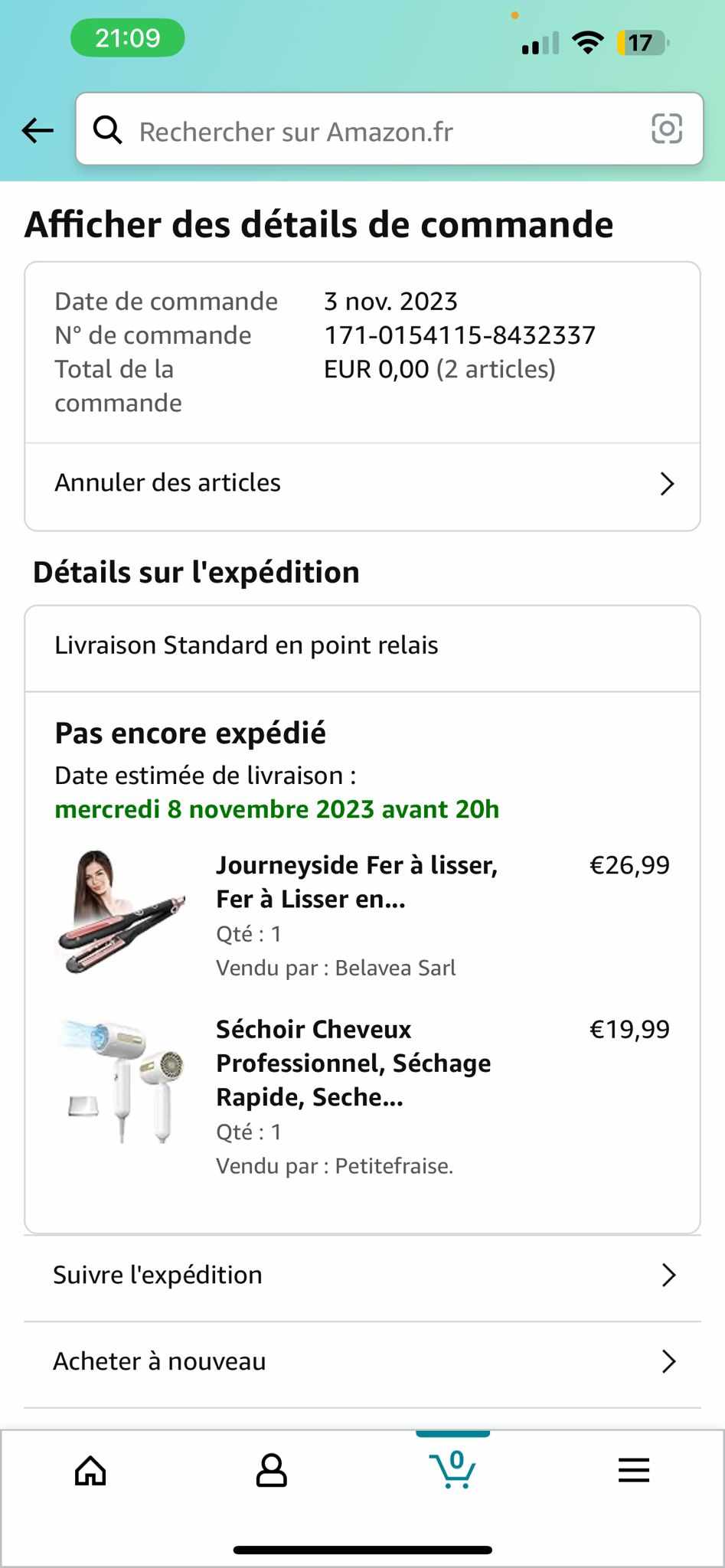Open the shopping cart icon

click(453, 1468)
